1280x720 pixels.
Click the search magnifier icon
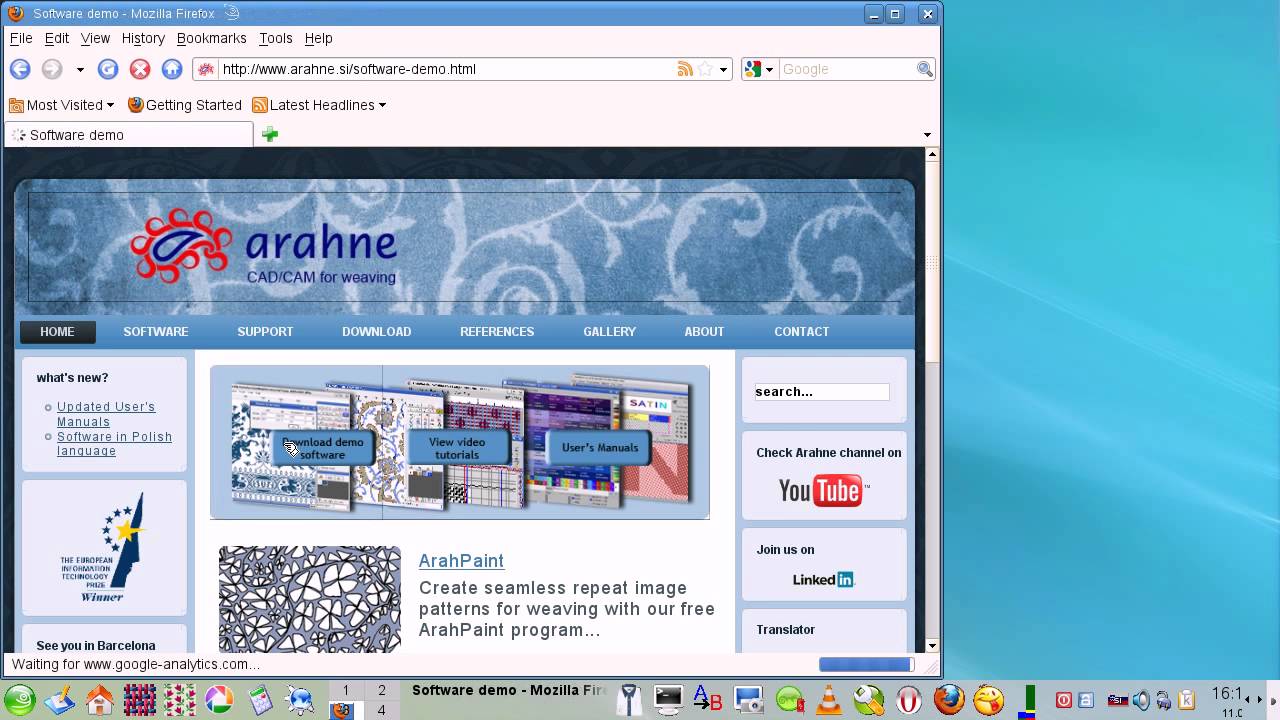point(925,69)
